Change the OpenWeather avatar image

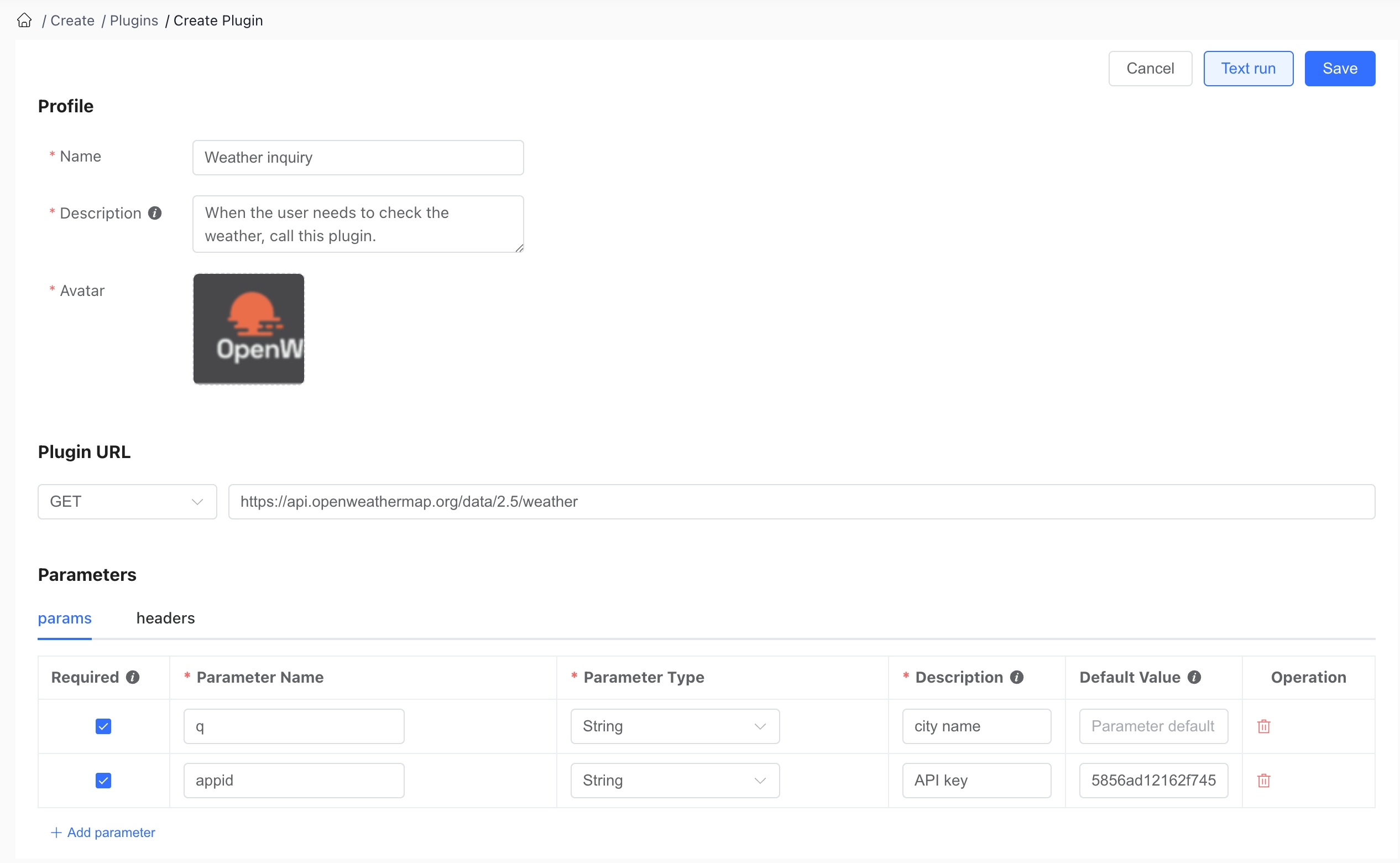point(249,329)
